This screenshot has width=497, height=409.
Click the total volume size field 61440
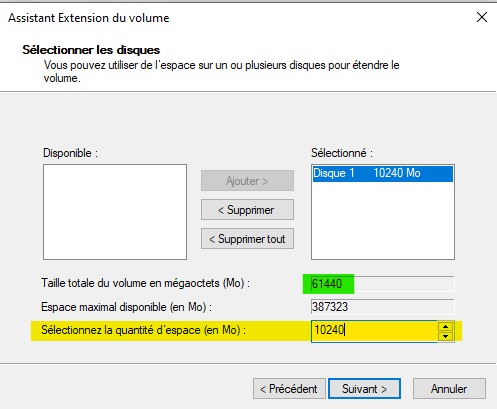pyautogui.click(x=382, y=284)
